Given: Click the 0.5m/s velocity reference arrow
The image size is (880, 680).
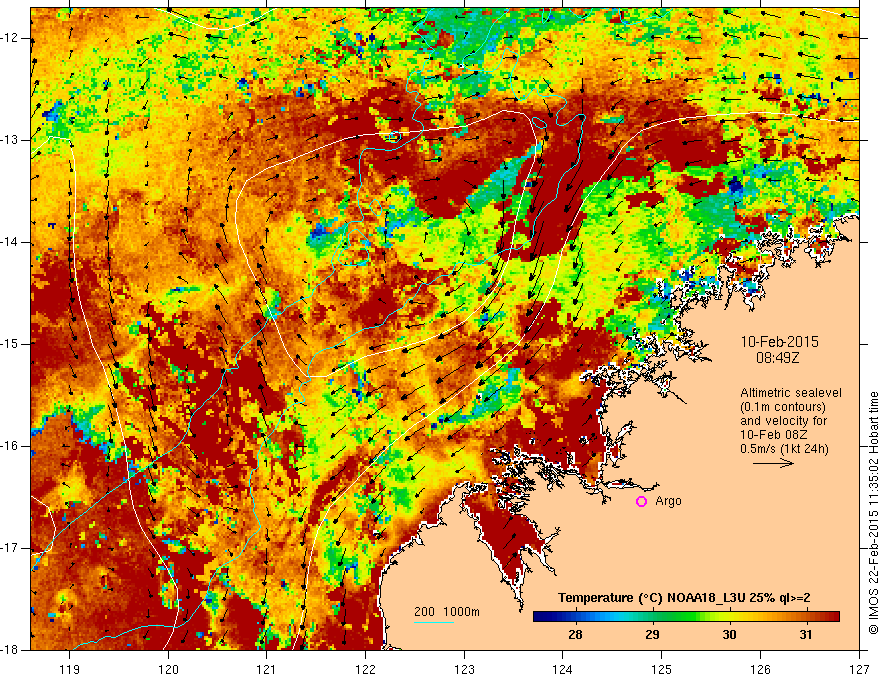Looking at the screenshot, I should (x=773, y=463).
